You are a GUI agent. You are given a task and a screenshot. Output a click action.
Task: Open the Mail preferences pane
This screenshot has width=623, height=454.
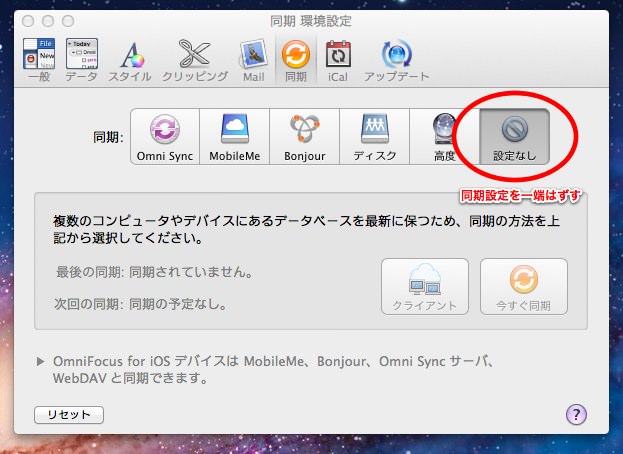[x=253, y=60]
